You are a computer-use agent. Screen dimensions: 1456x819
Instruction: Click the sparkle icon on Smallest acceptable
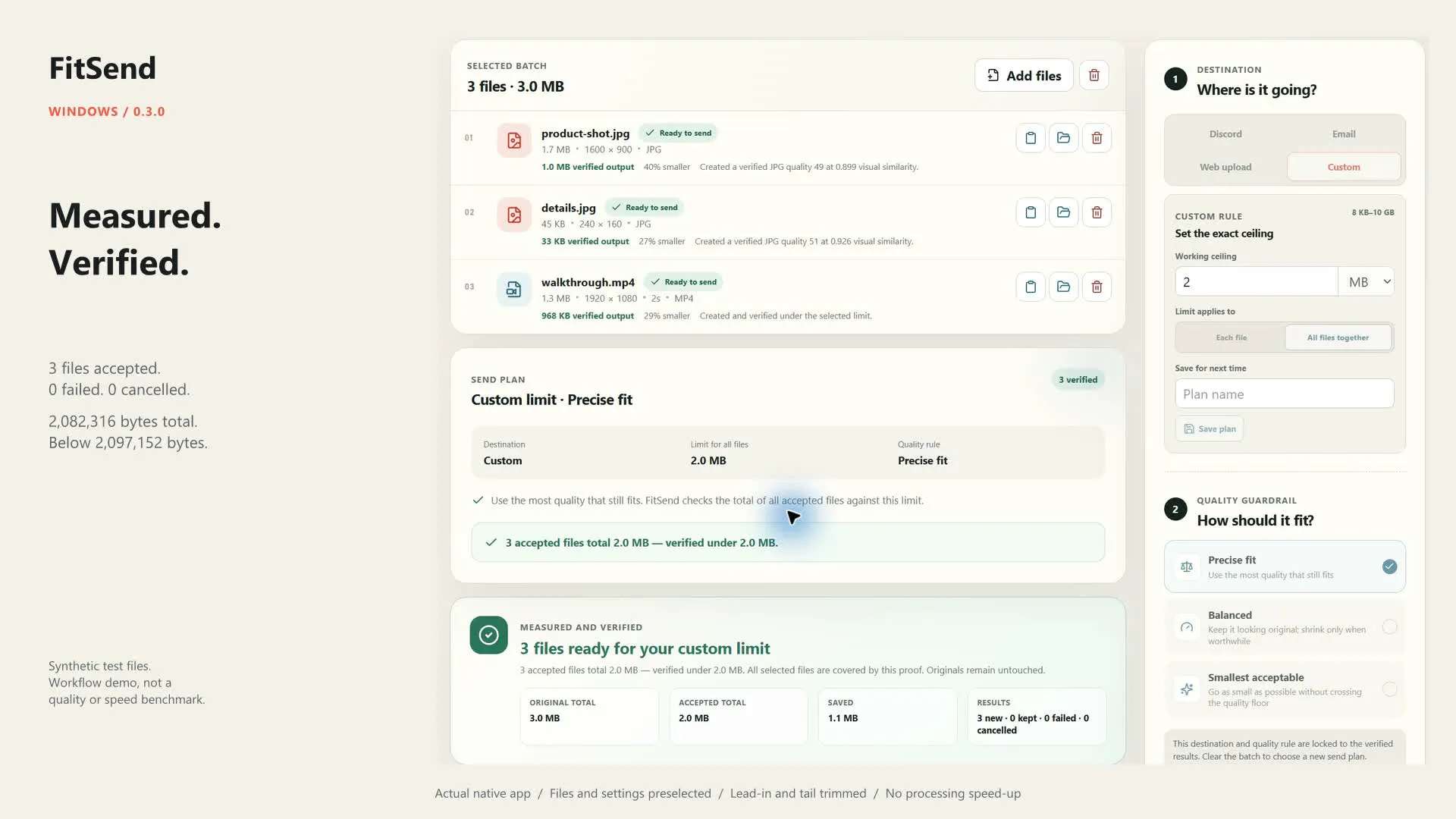1187,689
